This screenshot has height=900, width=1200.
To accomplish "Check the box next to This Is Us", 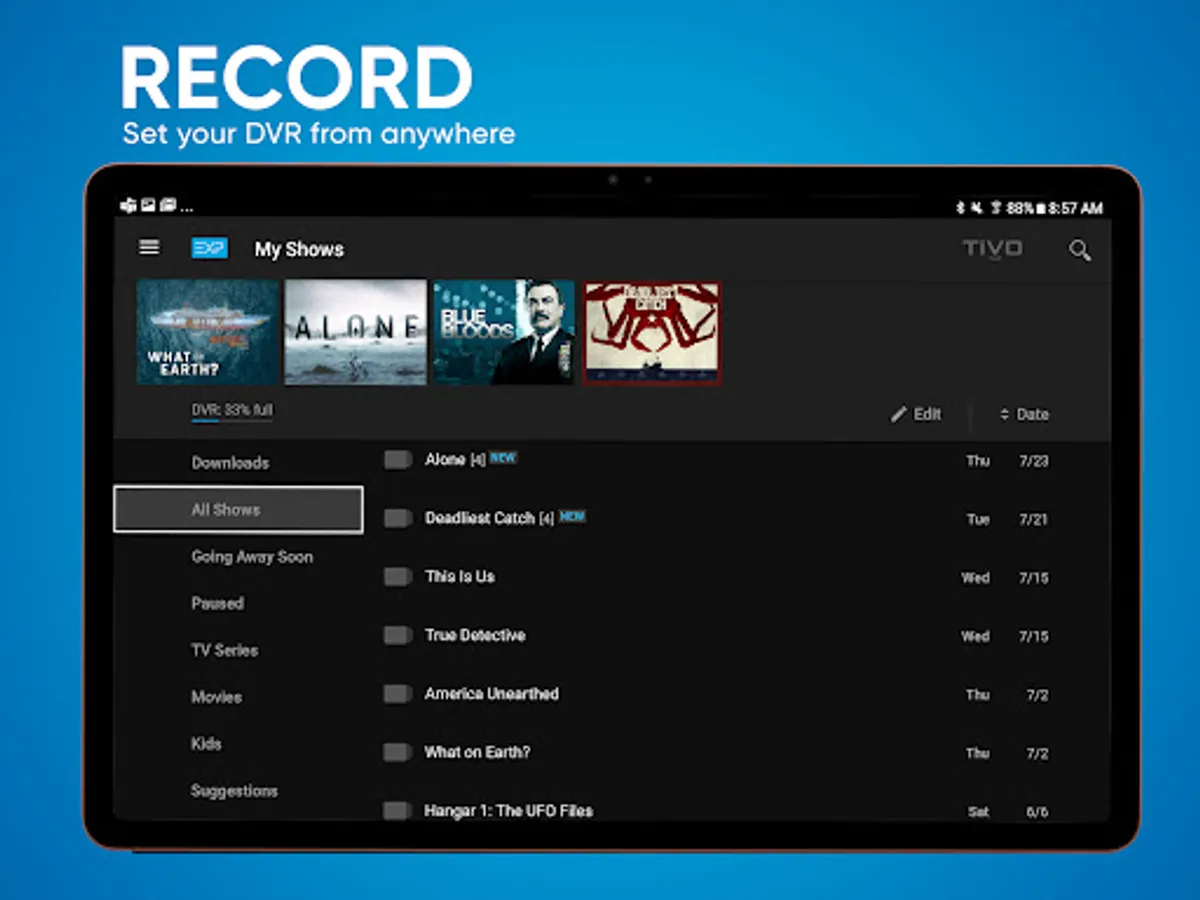I will 398,577.
